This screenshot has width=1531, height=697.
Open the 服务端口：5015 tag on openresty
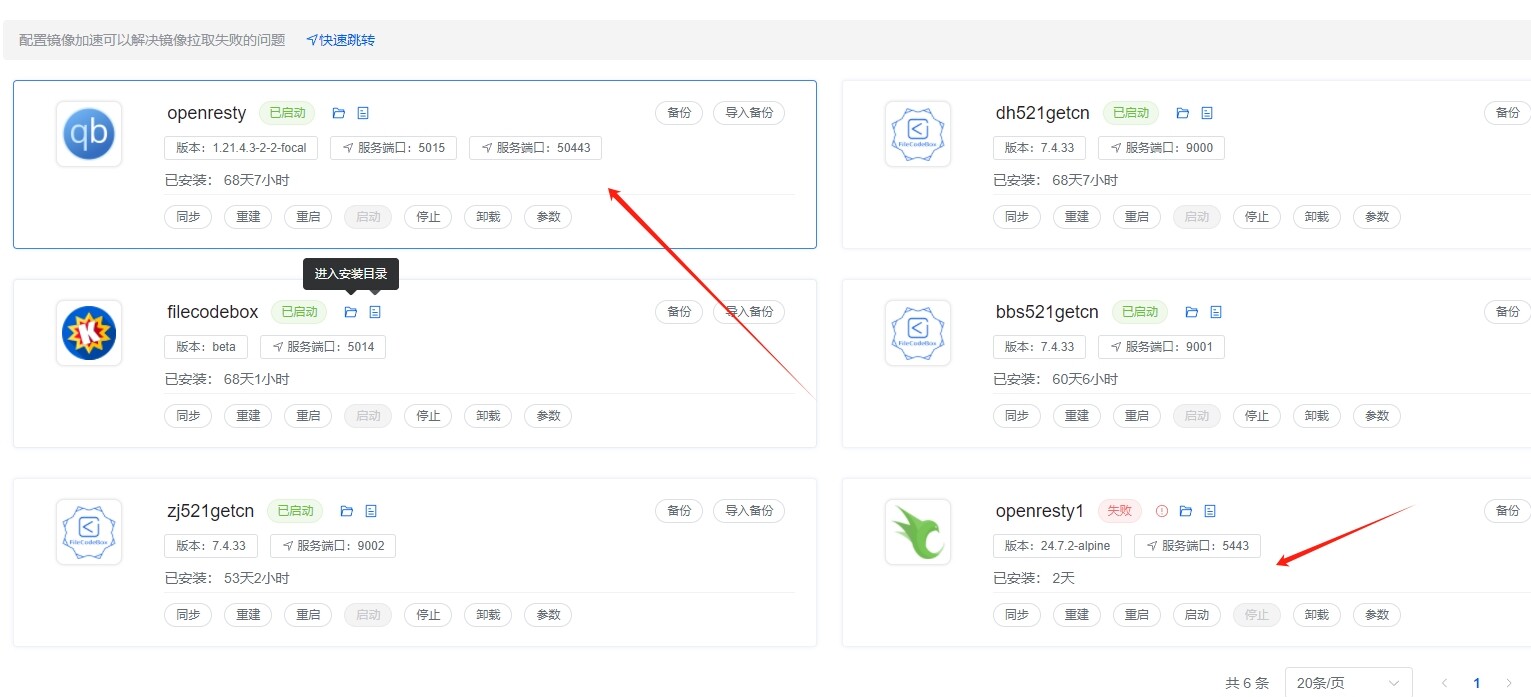tap(393, 148)
